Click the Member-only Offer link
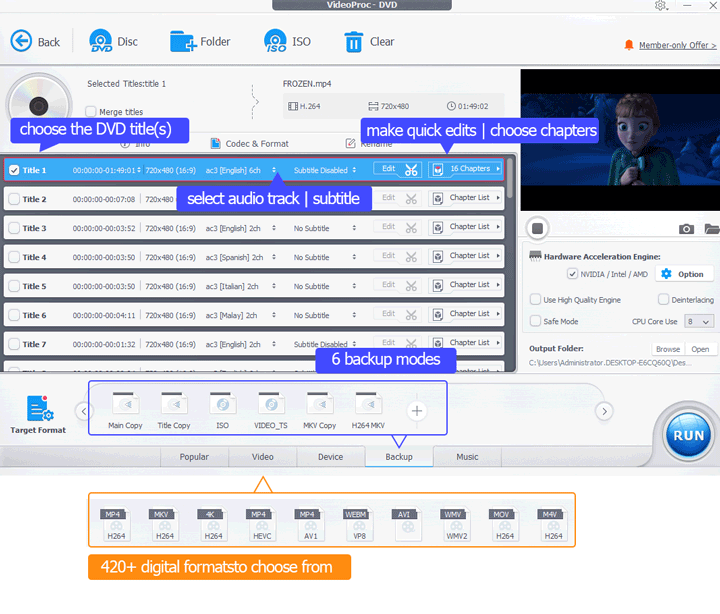720x614 pixels. click(677, 45)
